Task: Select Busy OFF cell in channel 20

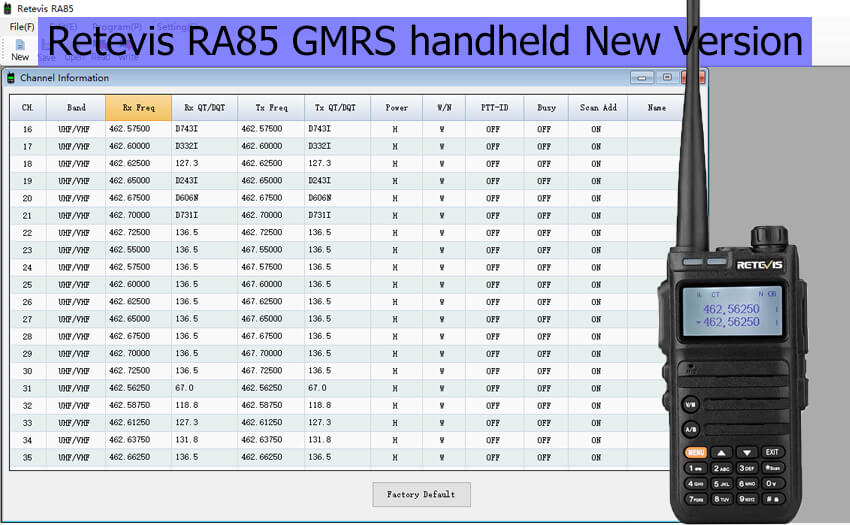Action: (546, 198)
